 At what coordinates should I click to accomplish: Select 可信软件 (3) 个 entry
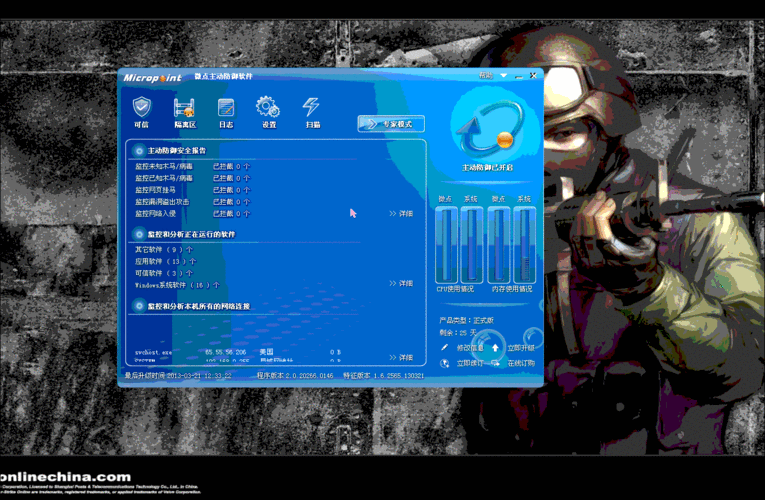(164, 273)
